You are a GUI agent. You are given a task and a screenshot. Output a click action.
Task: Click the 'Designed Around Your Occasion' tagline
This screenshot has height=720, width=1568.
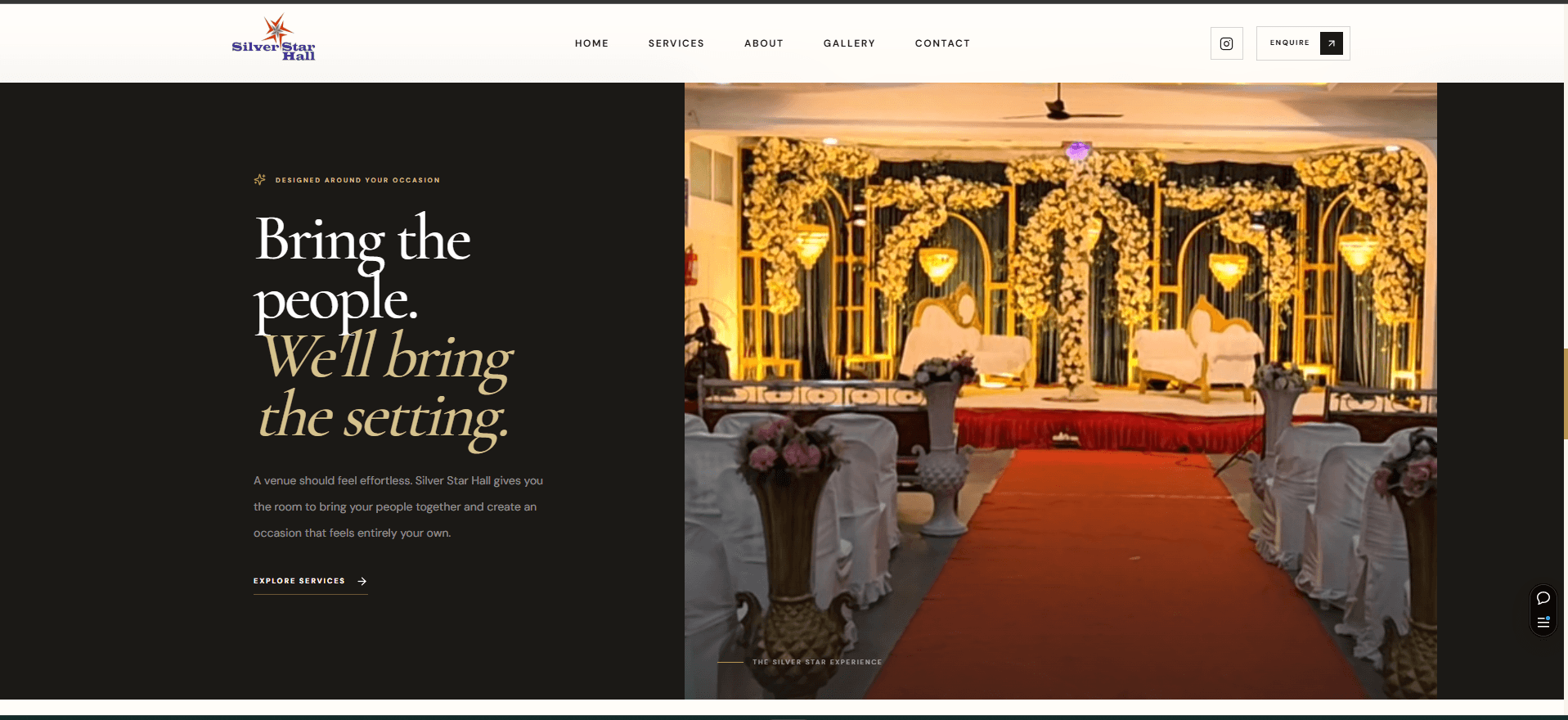tap(357, 180)
